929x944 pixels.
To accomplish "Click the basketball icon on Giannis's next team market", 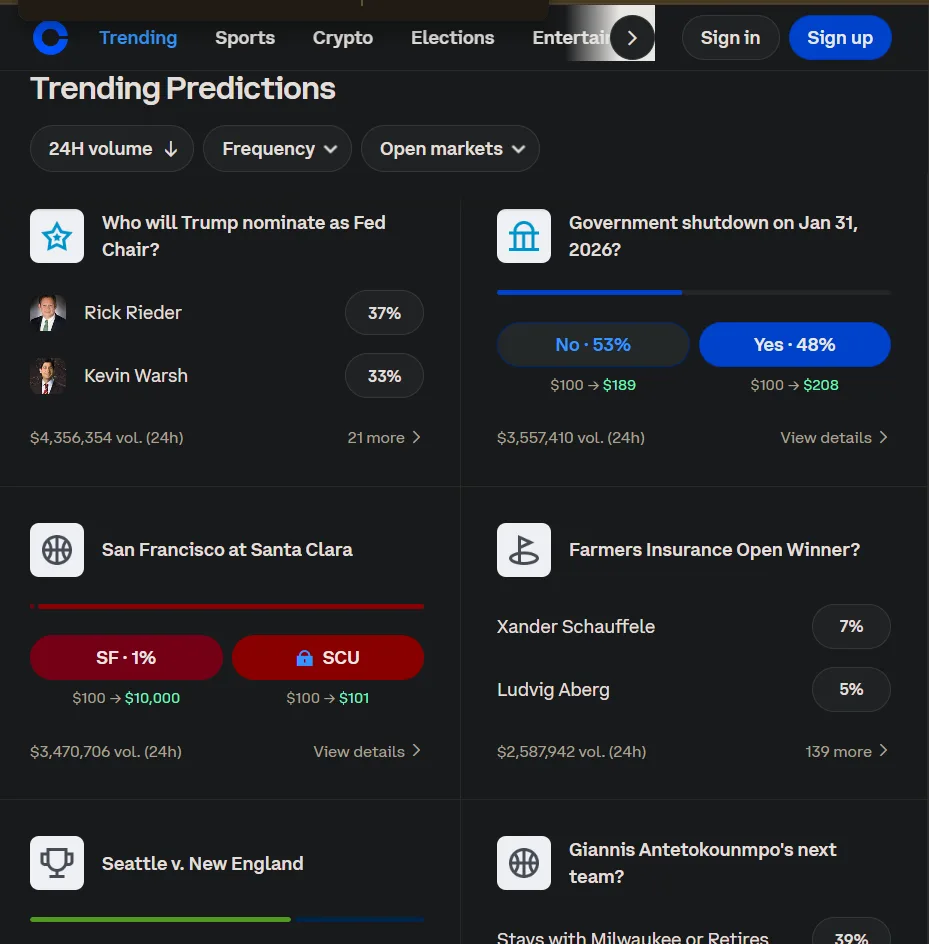I will [x=523, y=863].
